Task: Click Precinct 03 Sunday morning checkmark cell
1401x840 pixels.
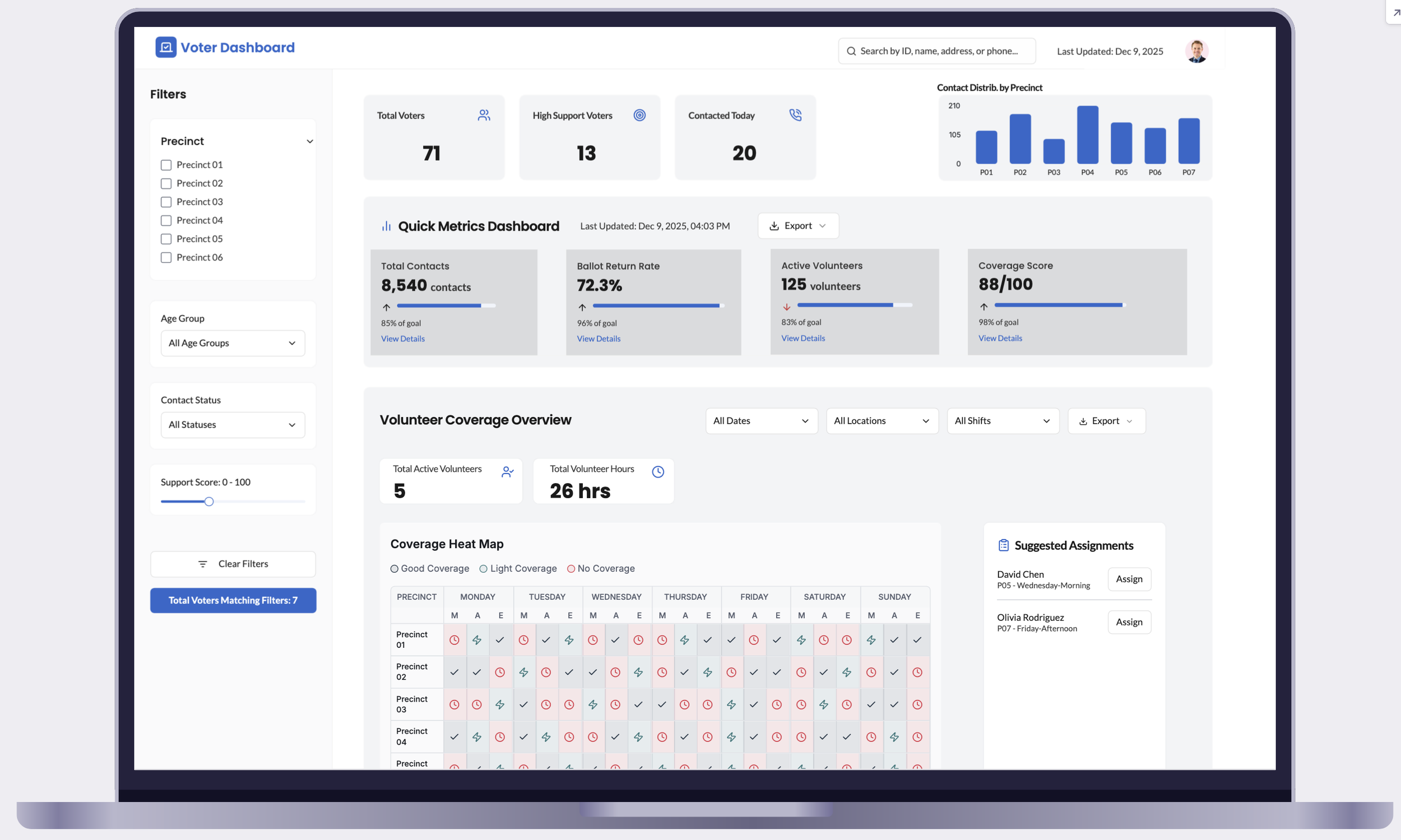Action: (x=871, y=705)
